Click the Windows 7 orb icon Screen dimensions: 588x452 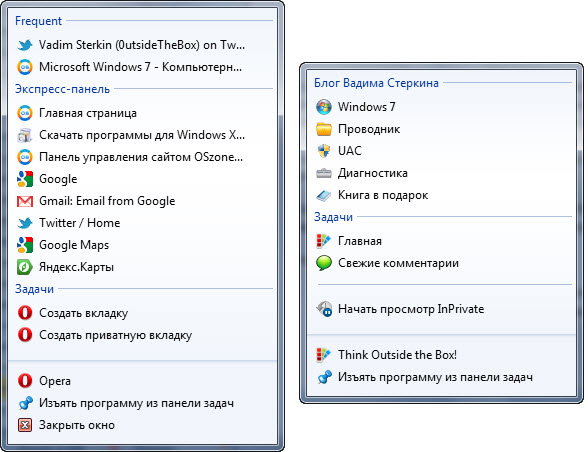pyautogui.click(x=324, y=107)
